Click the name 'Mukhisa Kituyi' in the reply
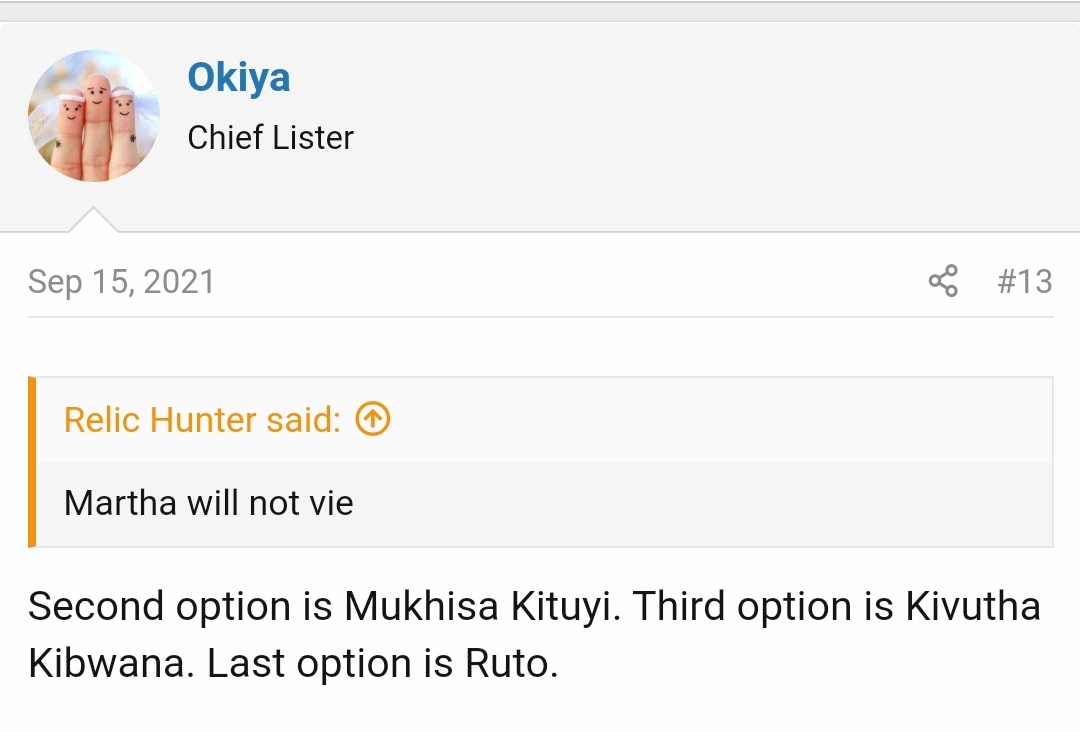The image size is (1080, 732). pos(479,607)
